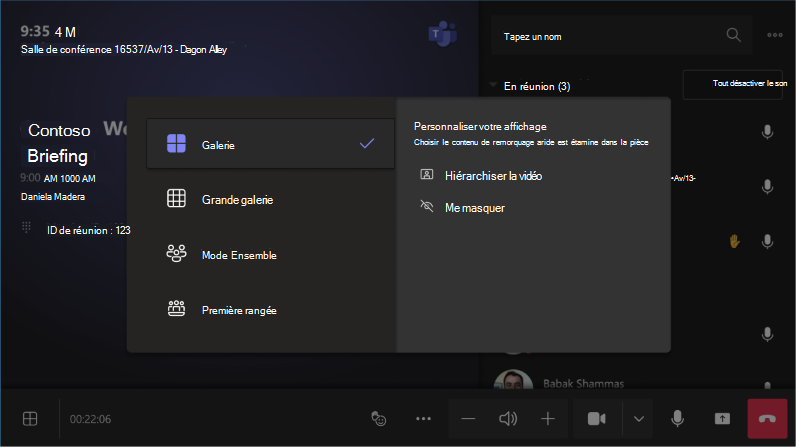Click the dial pad icon near ID de réunion

[x=26, y=227]
